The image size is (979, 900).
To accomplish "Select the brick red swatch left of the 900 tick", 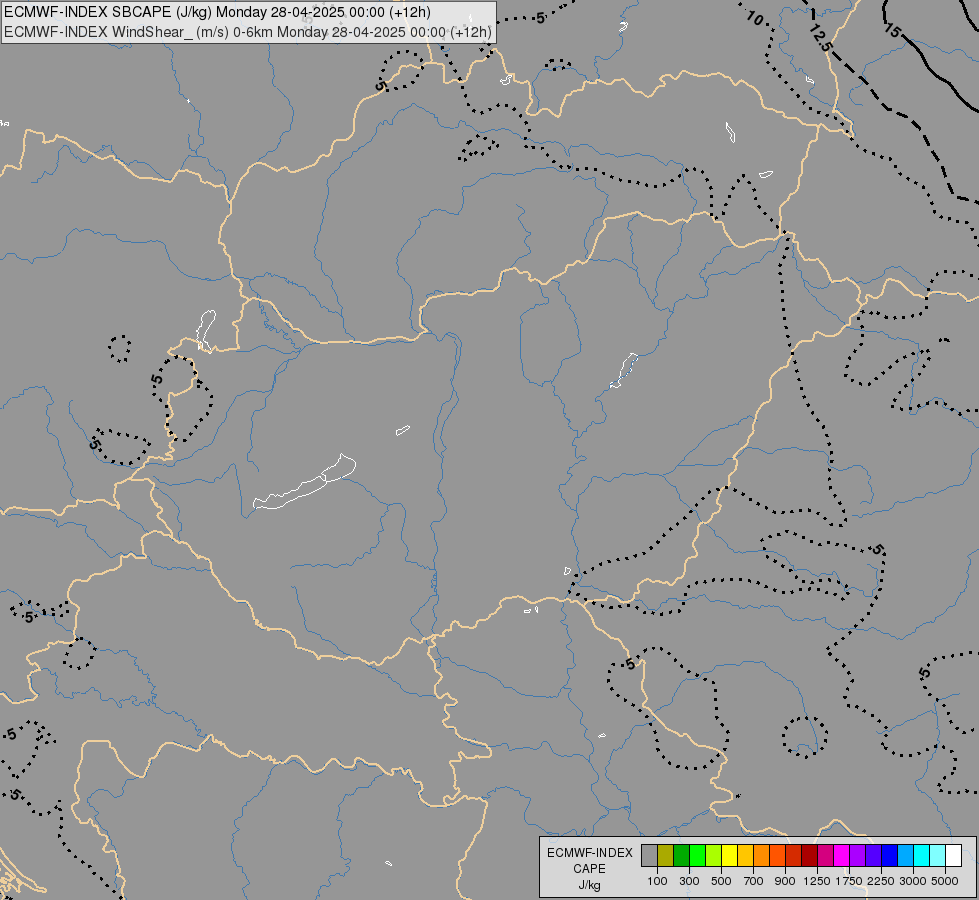I will [x=794, y=856].
